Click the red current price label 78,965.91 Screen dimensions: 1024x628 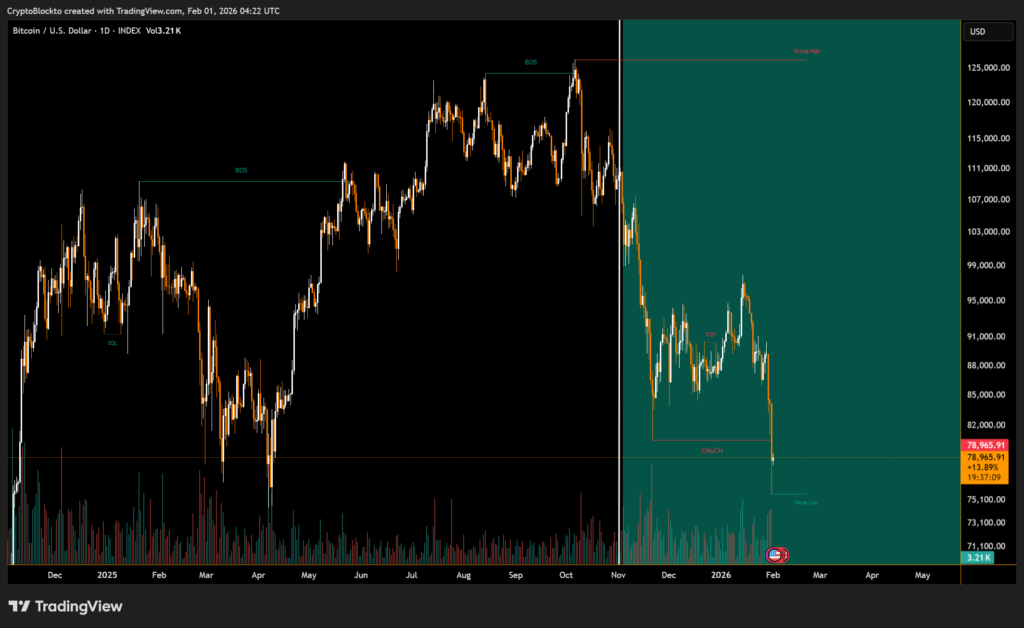[x=985, y=444]
